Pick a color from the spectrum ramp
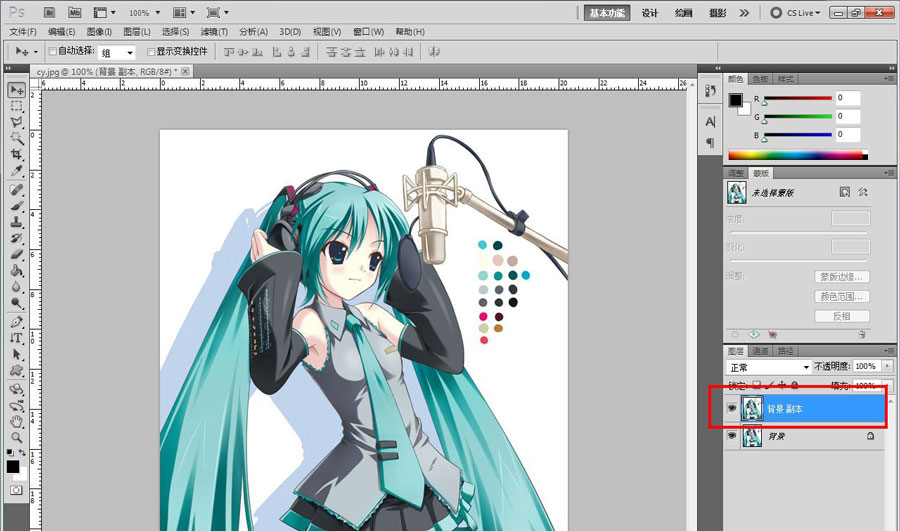The width and height of the screenshot is (900, 531). pyautogui.click(x=798, y=155)
